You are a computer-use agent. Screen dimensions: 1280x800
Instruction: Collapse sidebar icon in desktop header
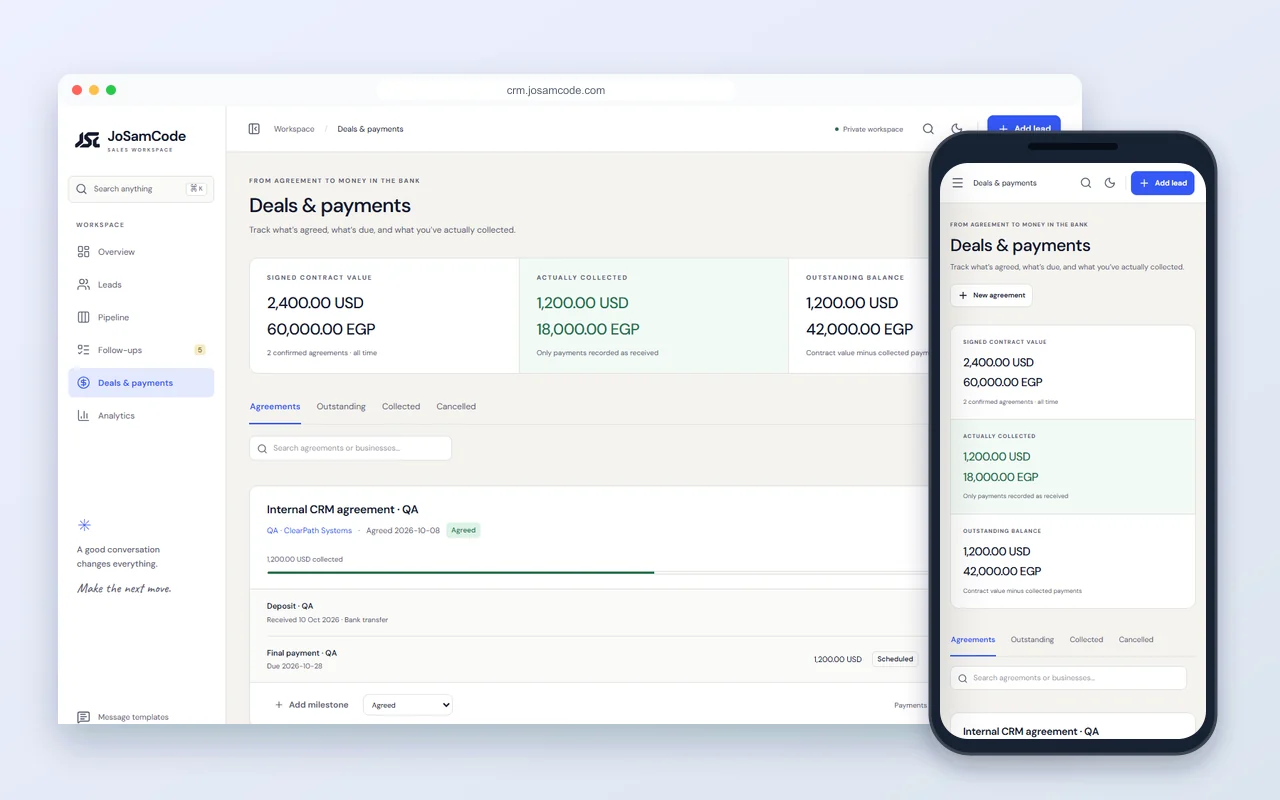pos(254,129)
